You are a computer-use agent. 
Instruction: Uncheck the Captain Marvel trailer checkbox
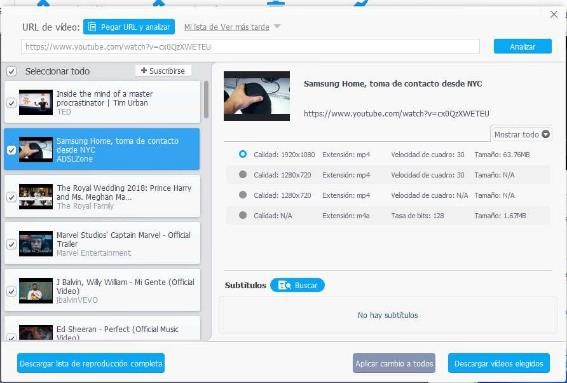click(11, 244)
